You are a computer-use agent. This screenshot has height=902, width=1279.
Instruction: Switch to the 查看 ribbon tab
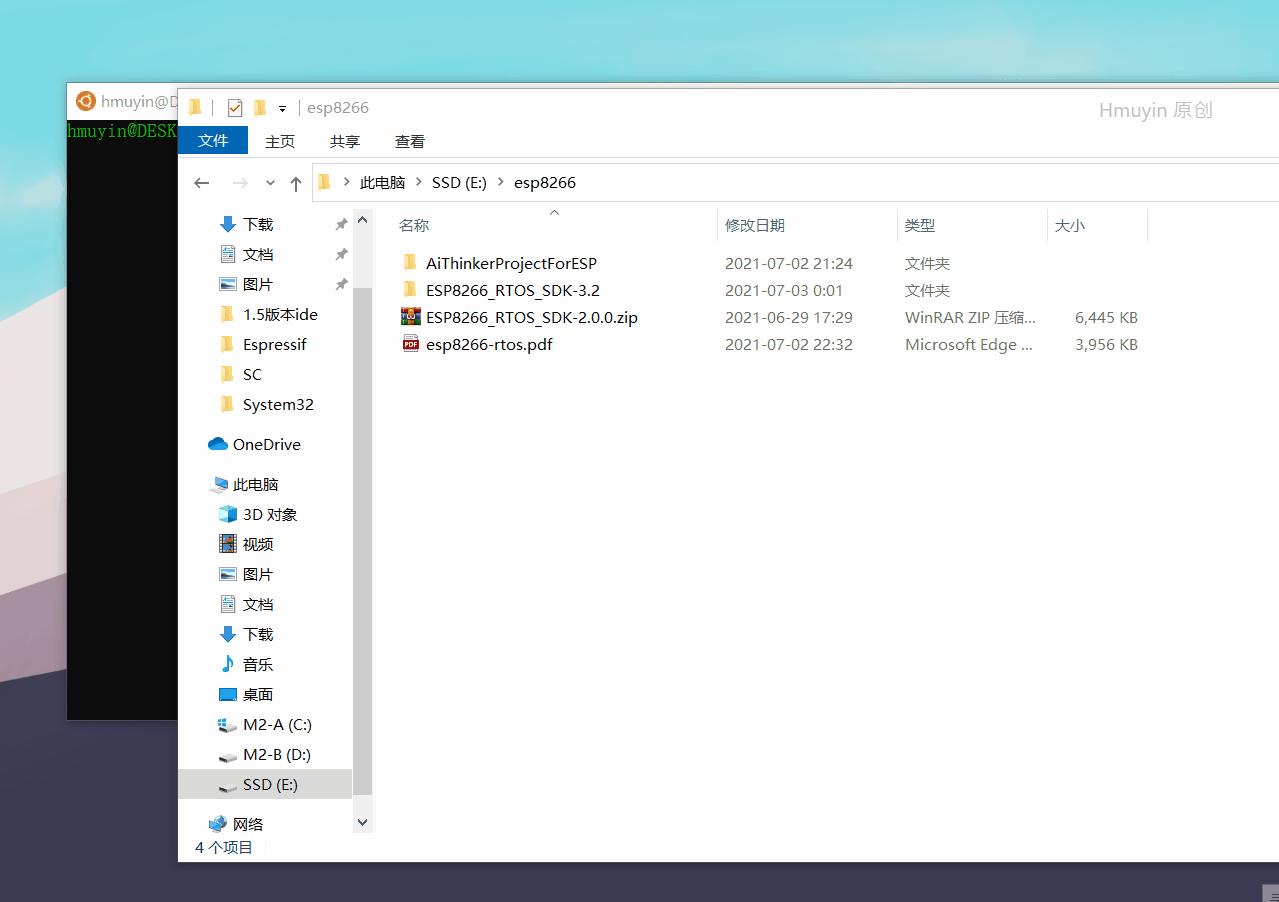(409, 140)
